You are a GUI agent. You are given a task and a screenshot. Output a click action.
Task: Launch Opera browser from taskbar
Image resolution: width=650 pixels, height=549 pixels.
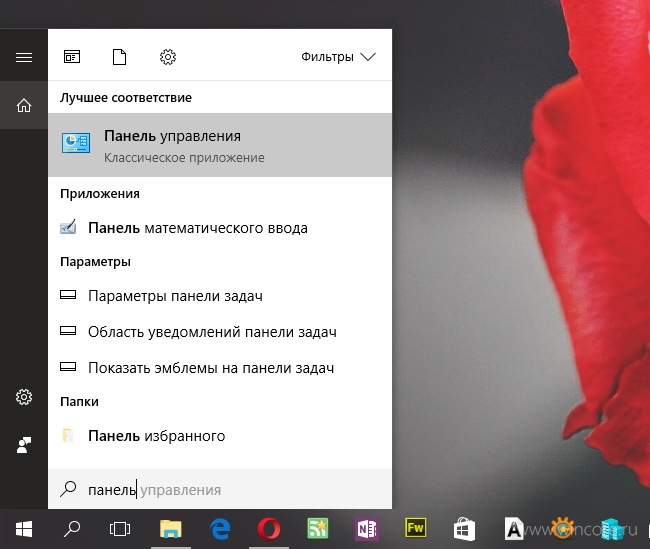(x=269, y=529)
